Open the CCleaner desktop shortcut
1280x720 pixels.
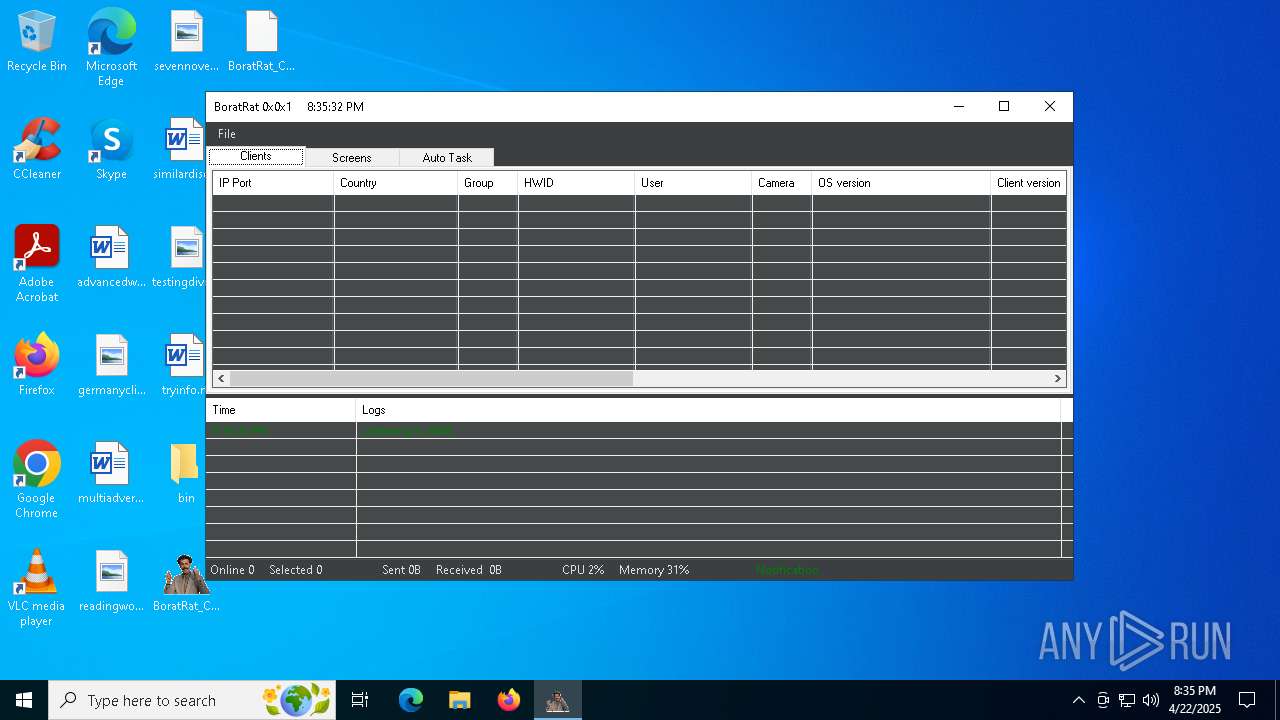37,149
